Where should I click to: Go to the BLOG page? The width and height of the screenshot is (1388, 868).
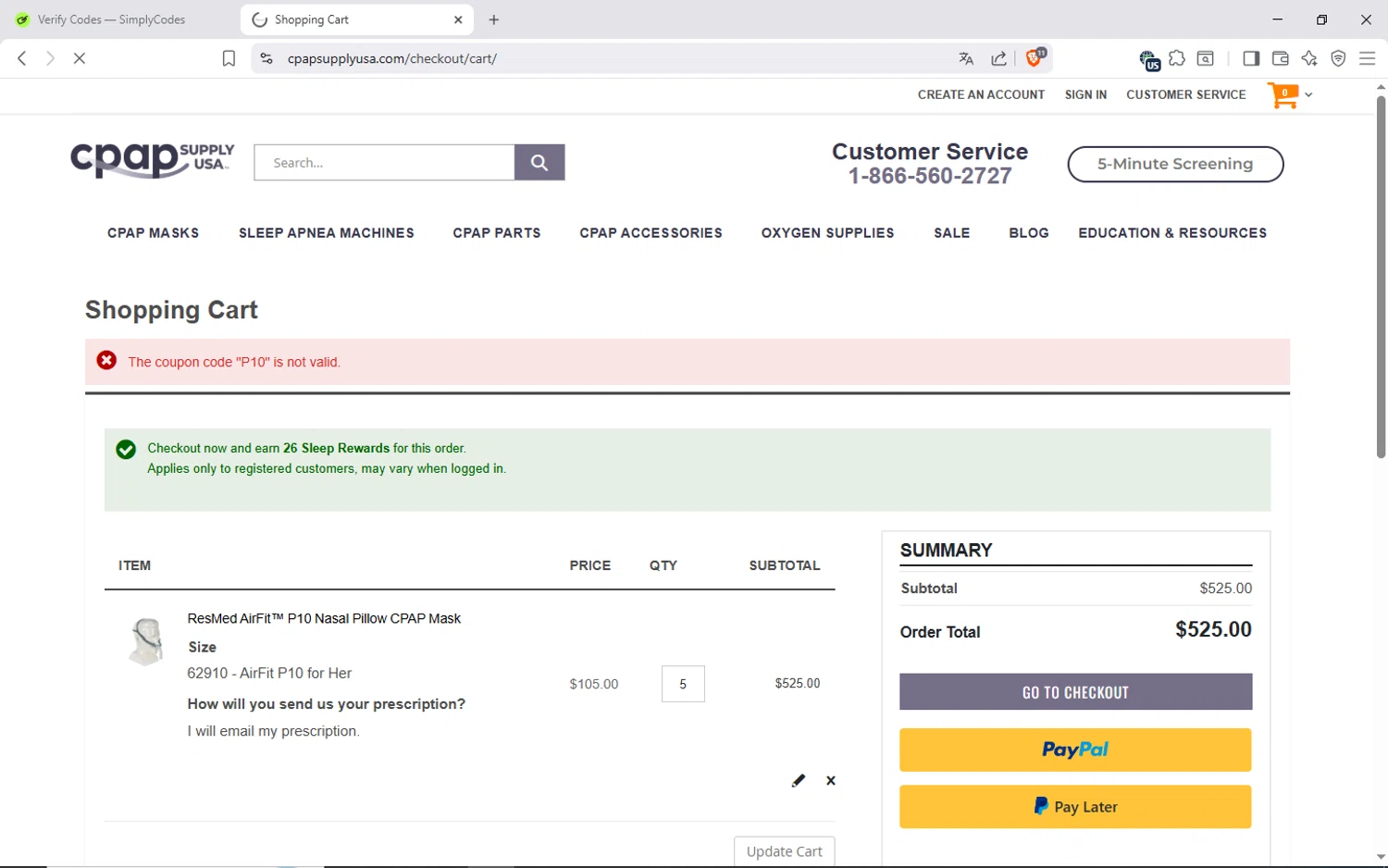1029,233
